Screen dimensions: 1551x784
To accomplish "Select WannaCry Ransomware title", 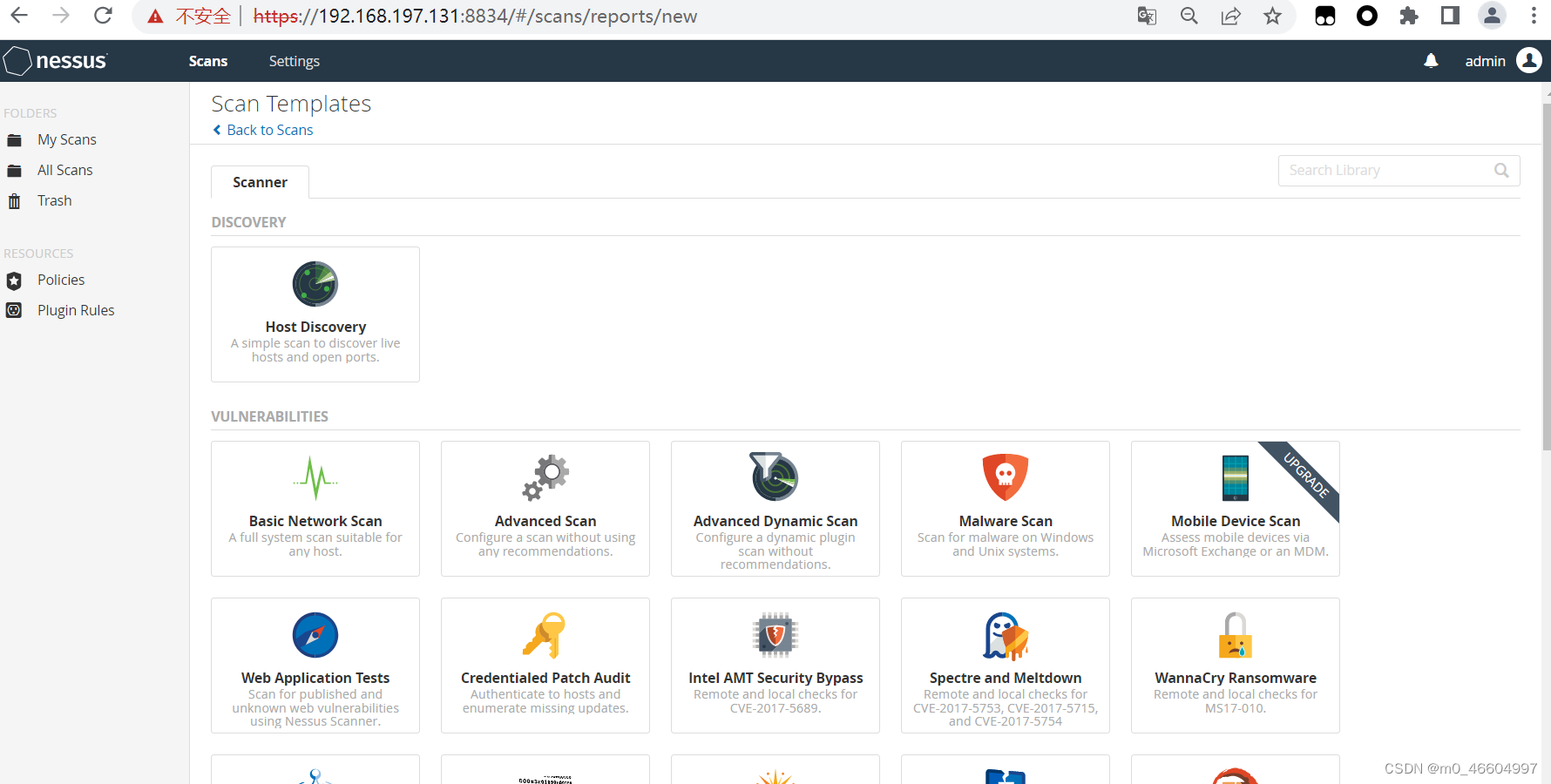I will 1236,678.
